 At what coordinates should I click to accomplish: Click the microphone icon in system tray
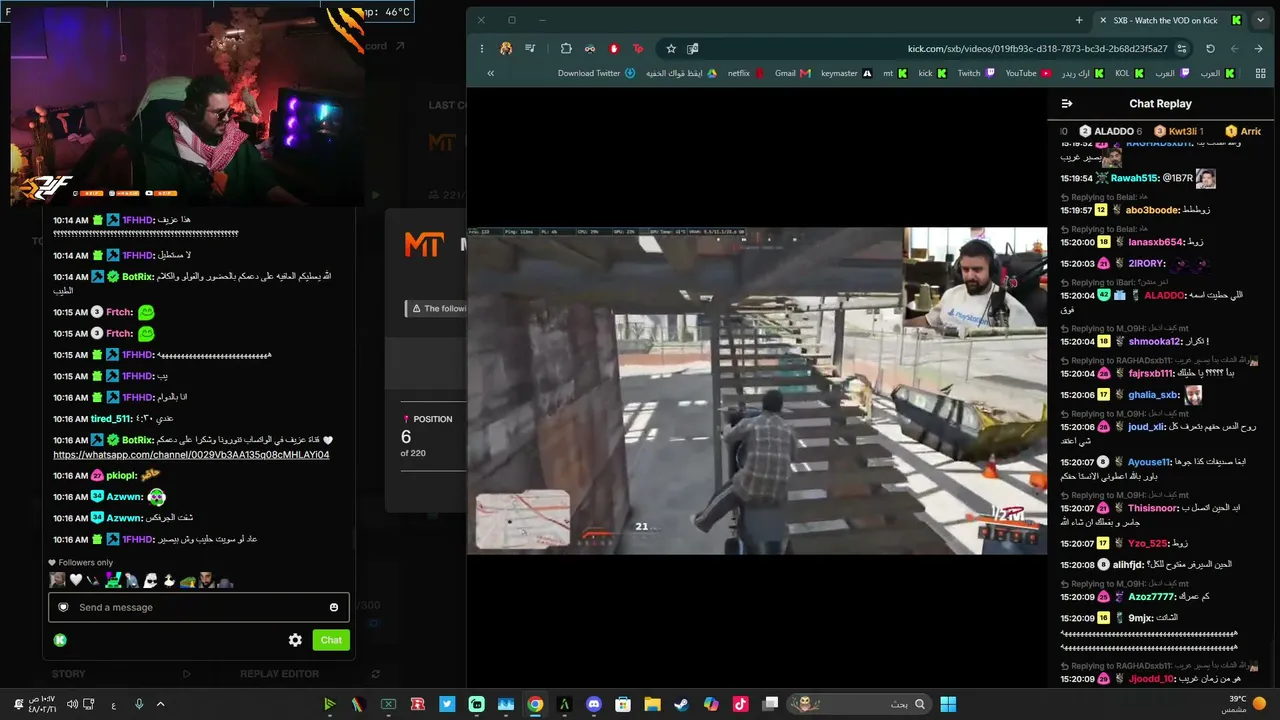[x=139, y=704]
